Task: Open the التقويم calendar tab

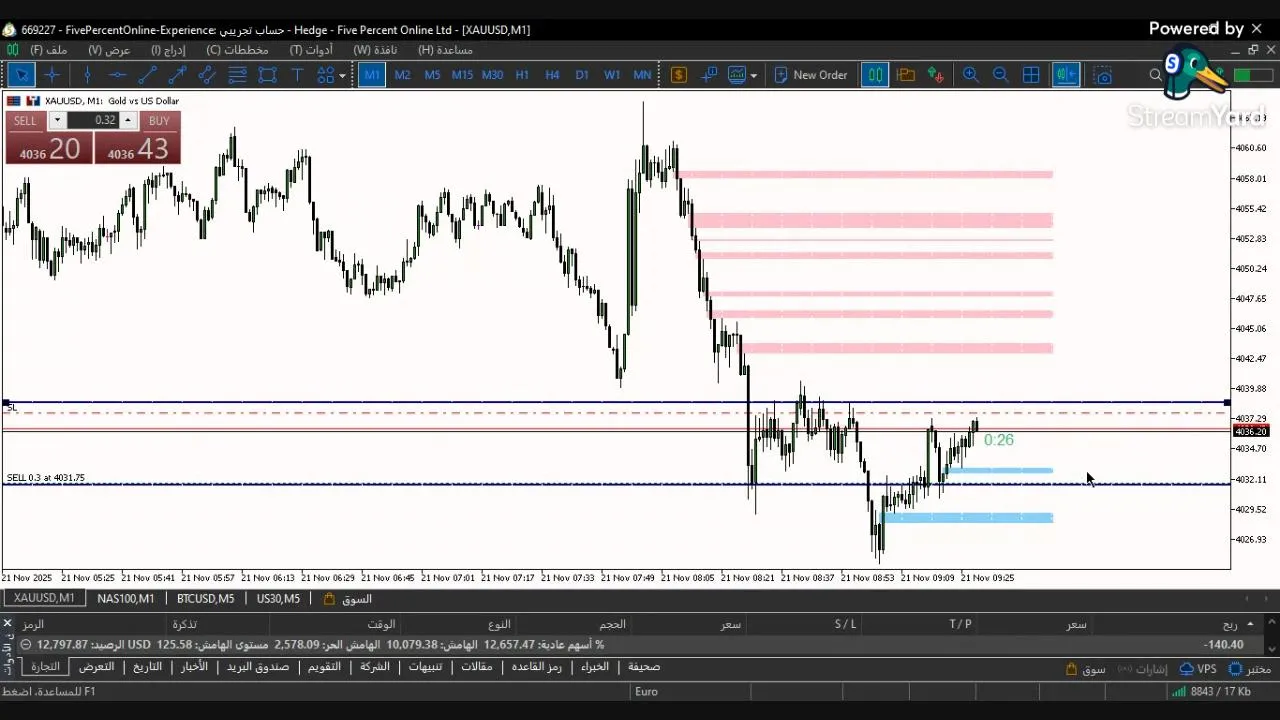Action: pyautogui.click(x=324, y=667)
